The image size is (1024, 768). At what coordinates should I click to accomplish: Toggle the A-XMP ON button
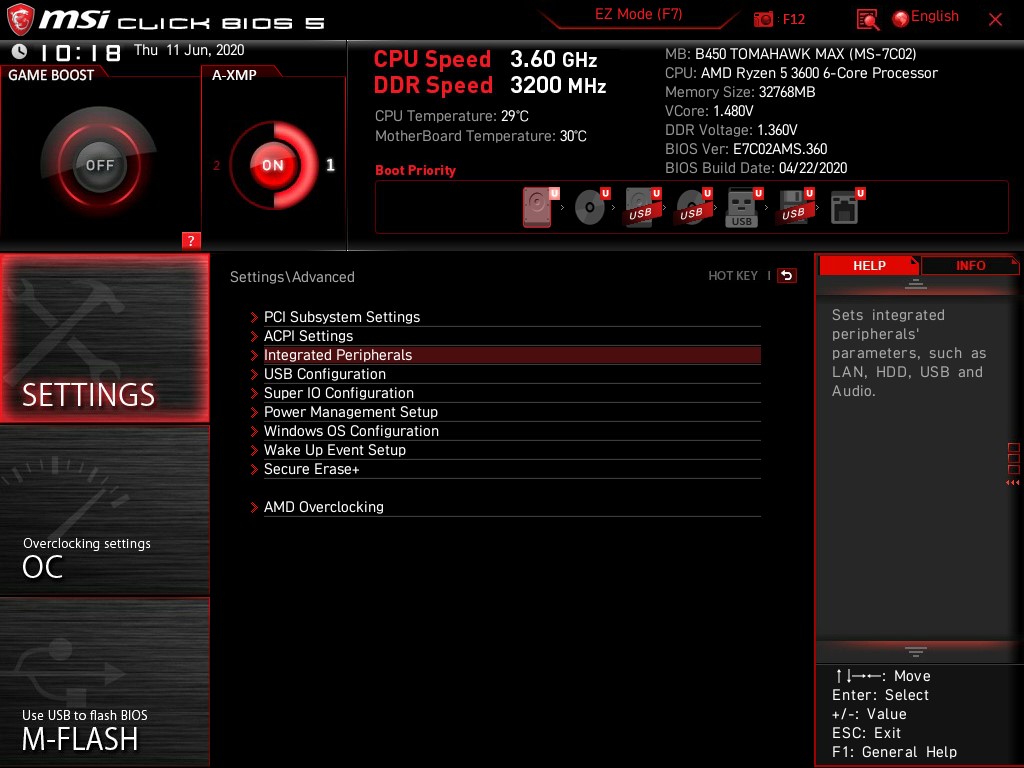(x=273, y=165)
